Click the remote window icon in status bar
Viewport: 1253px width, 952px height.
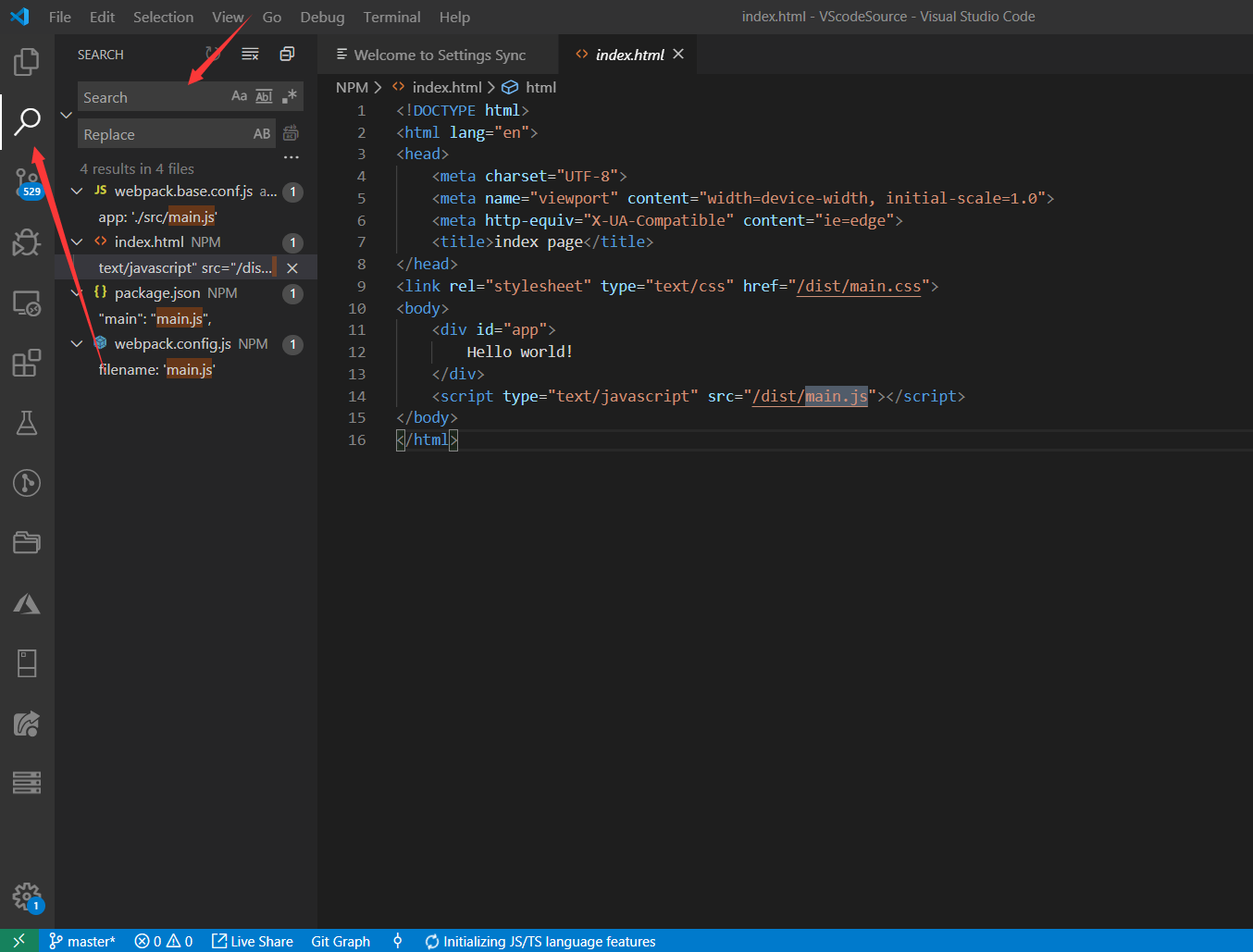(x=19, y=941)
